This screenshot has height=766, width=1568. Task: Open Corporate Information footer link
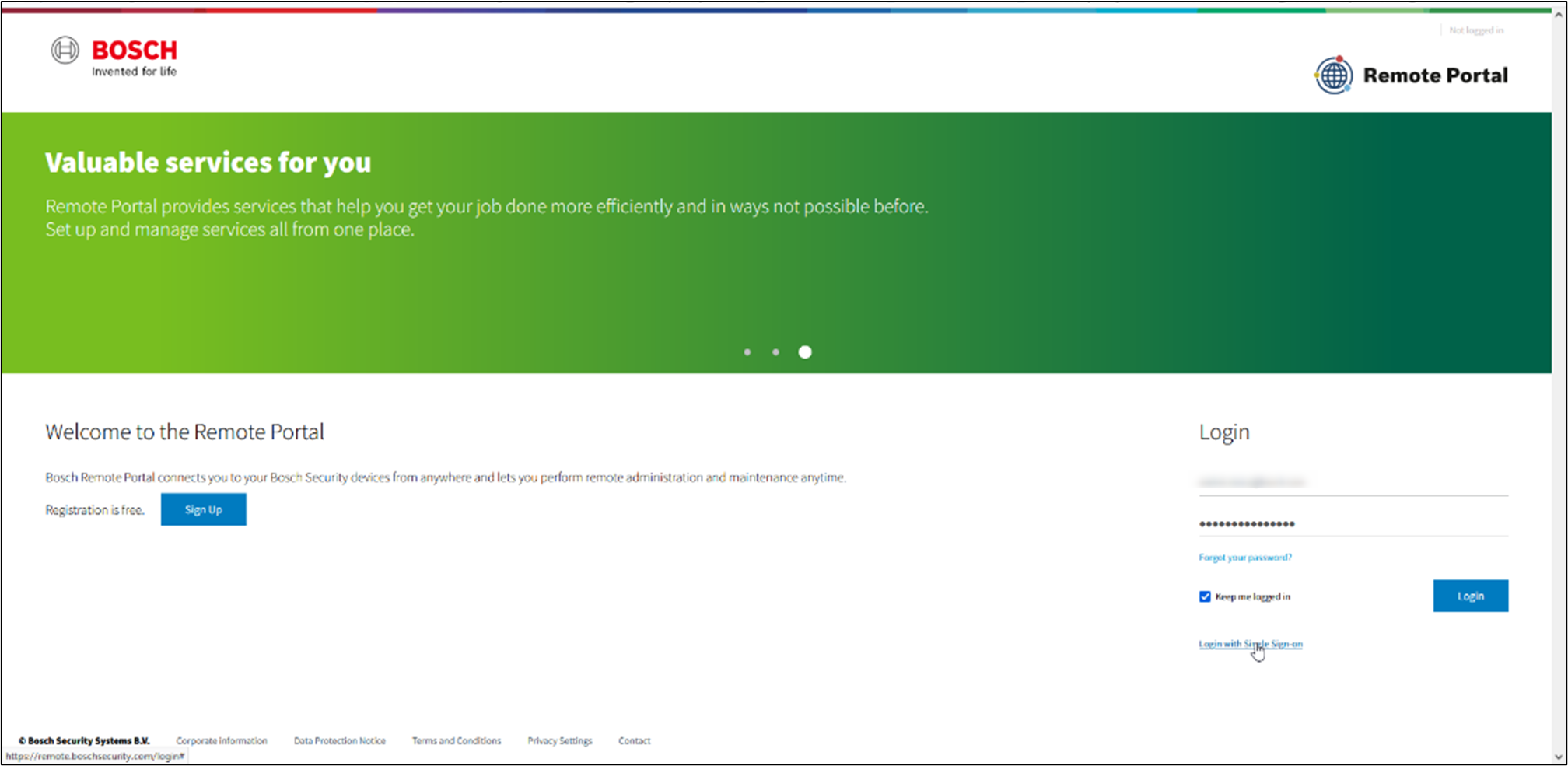222,741
